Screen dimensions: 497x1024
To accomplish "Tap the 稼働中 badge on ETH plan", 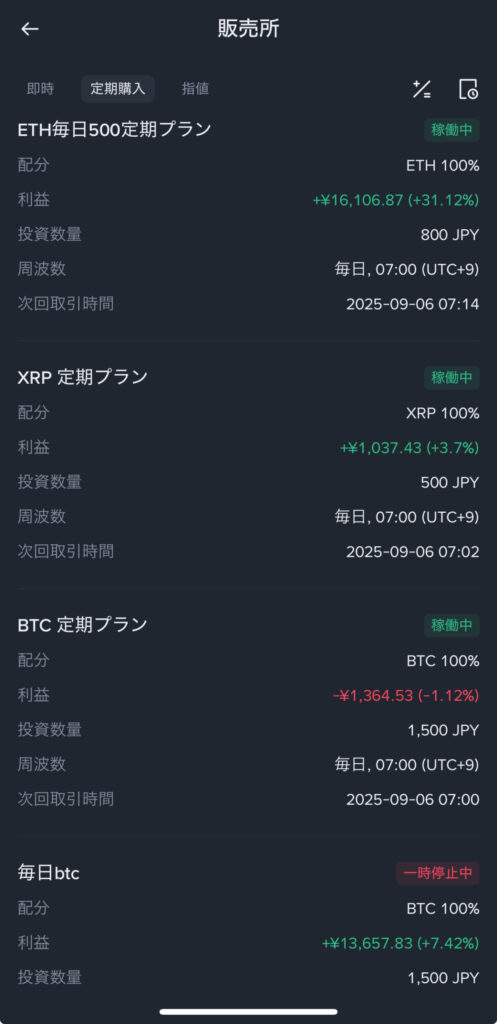I will (451, 130).
